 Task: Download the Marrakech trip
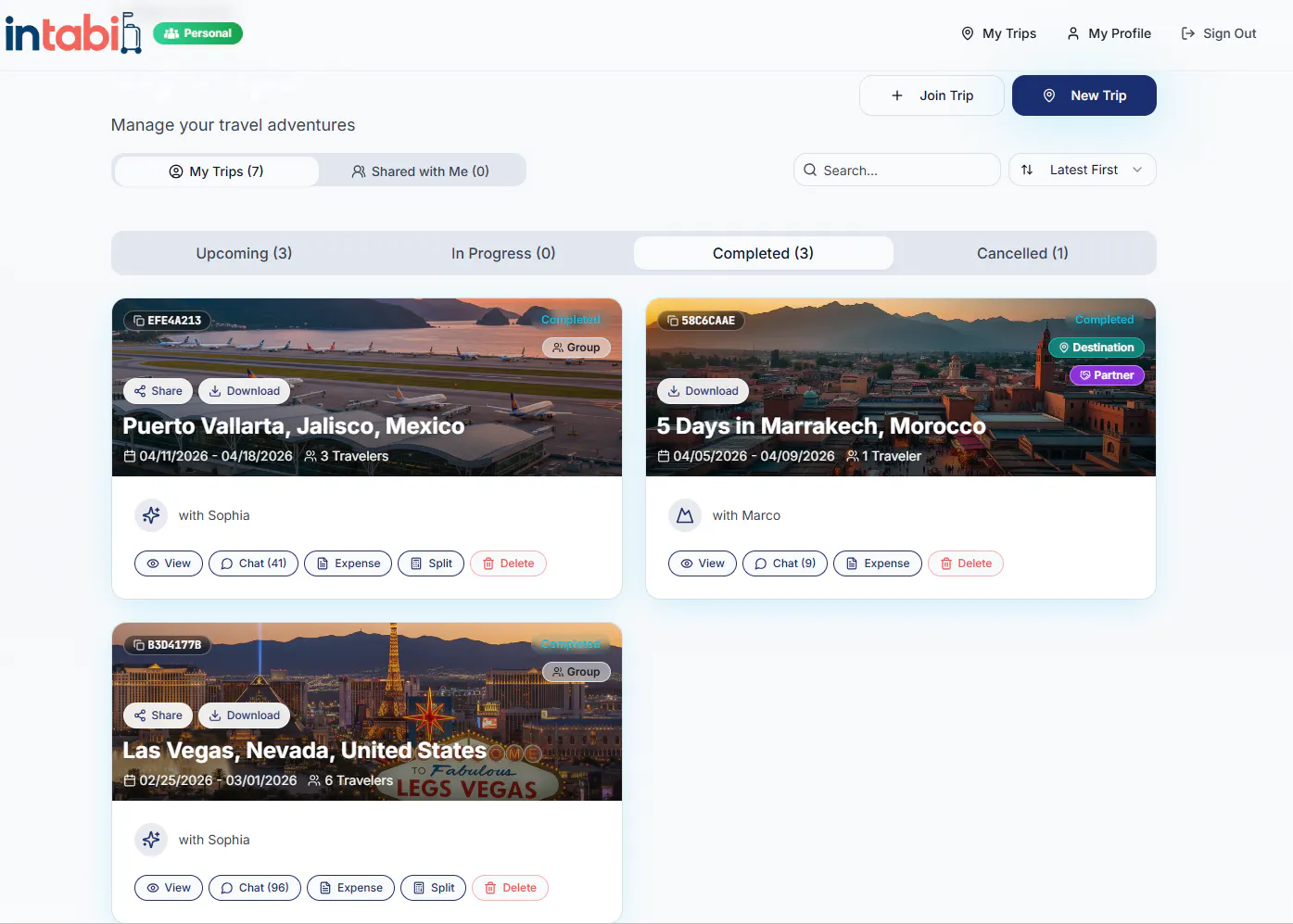click(x=704, y=391)
